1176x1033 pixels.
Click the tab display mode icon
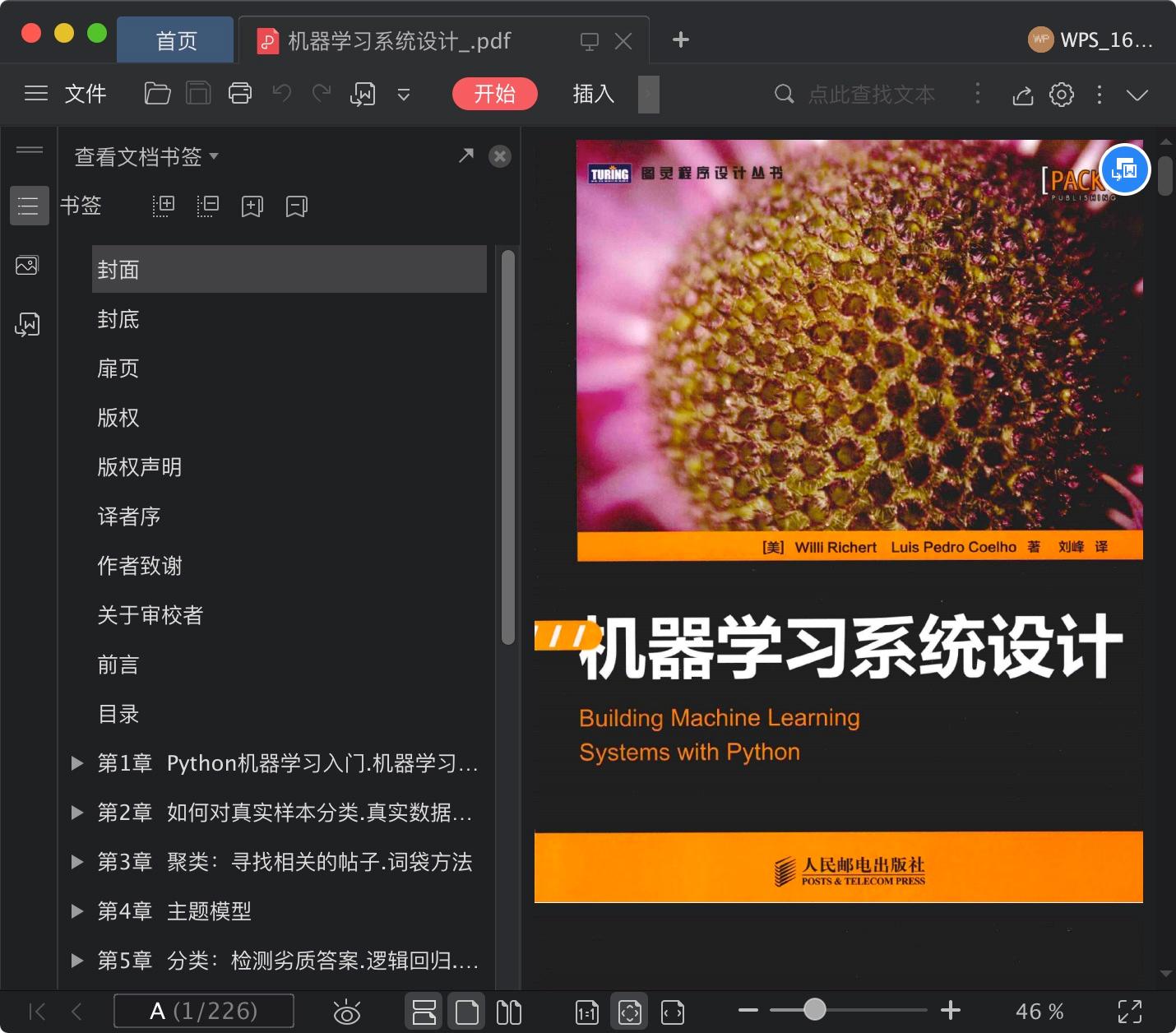click(590, 41)
